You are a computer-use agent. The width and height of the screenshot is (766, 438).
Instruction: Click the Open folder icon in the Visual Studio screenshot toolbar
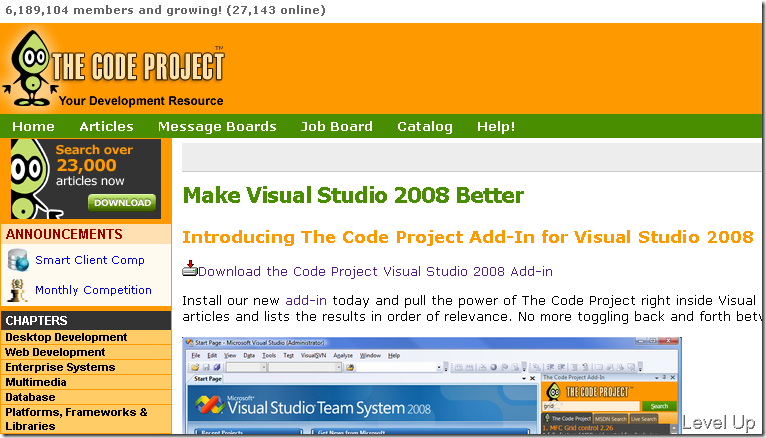point(195,368)
